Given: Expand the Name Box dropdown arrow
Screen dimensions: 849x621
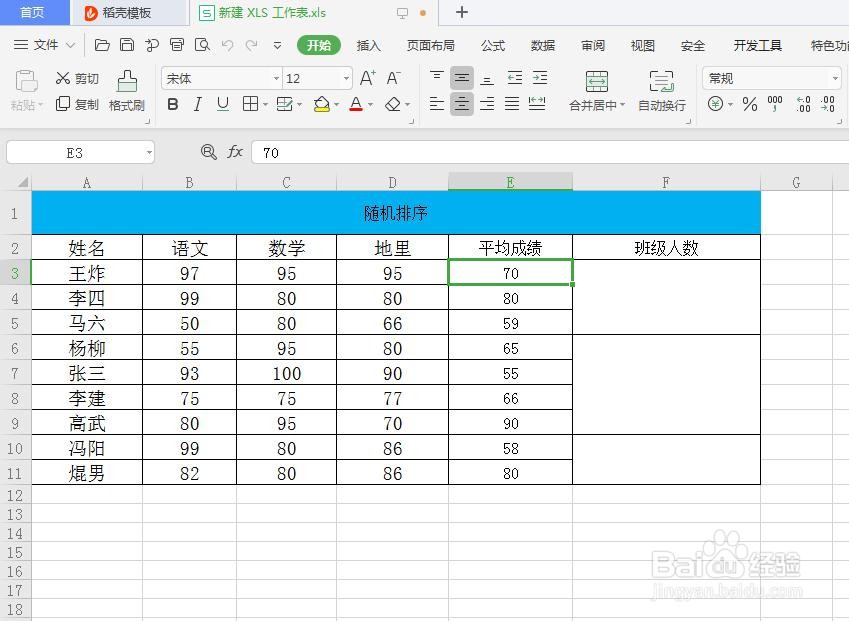Looking at the screenshot, I should pos(149,153).
